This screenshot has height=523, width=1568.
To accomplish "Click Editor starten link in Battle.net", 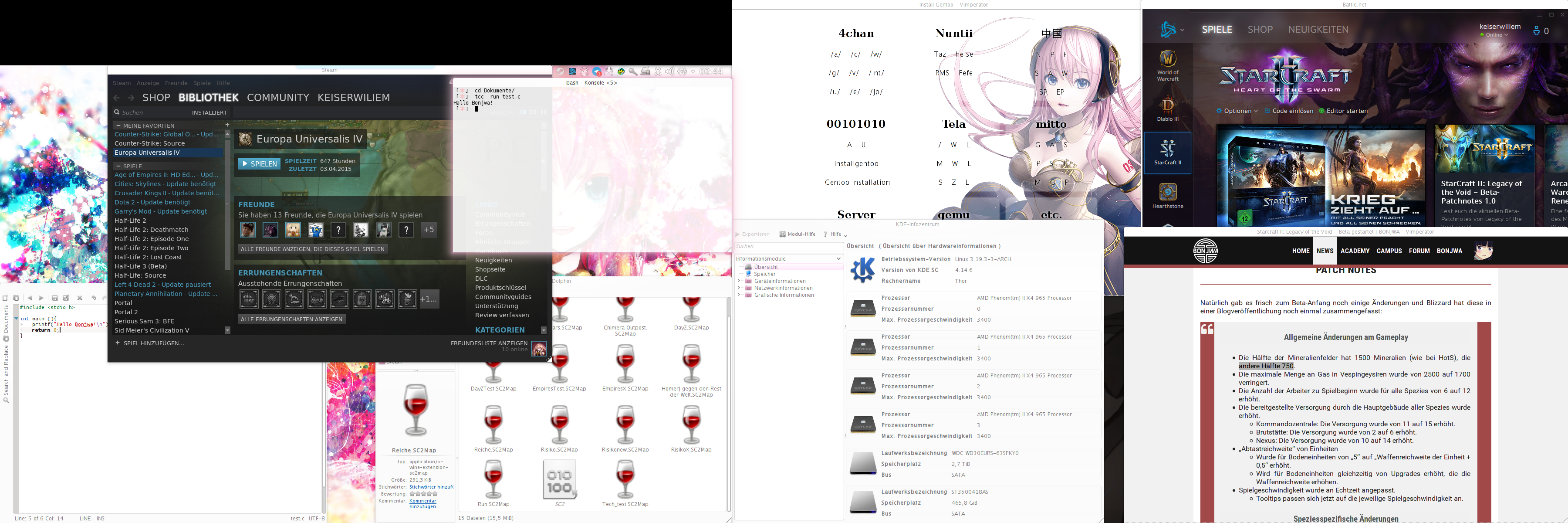I will (1343, 111).
